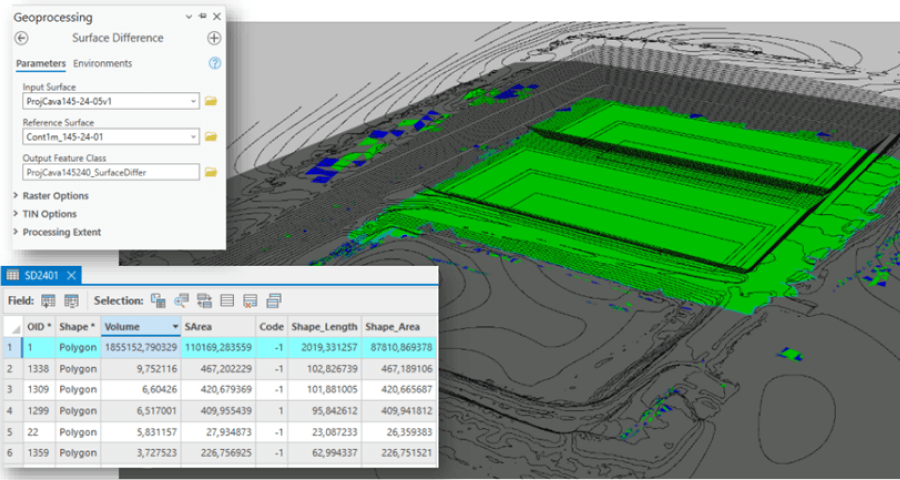The image size is (900, 480).
Task: Click the Clear Selection icon
Action: click(228, 300)
